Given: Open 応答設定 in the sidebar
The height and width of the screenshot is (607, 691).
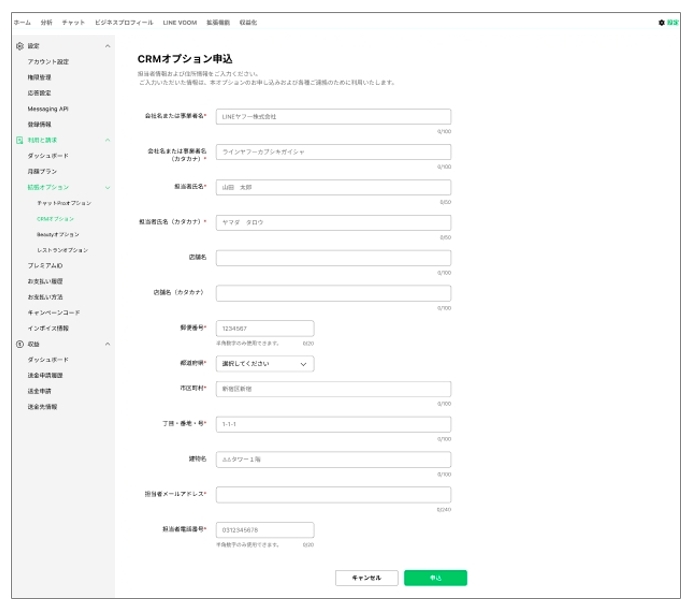Looking at the screenshot, I should coord(39,93).
